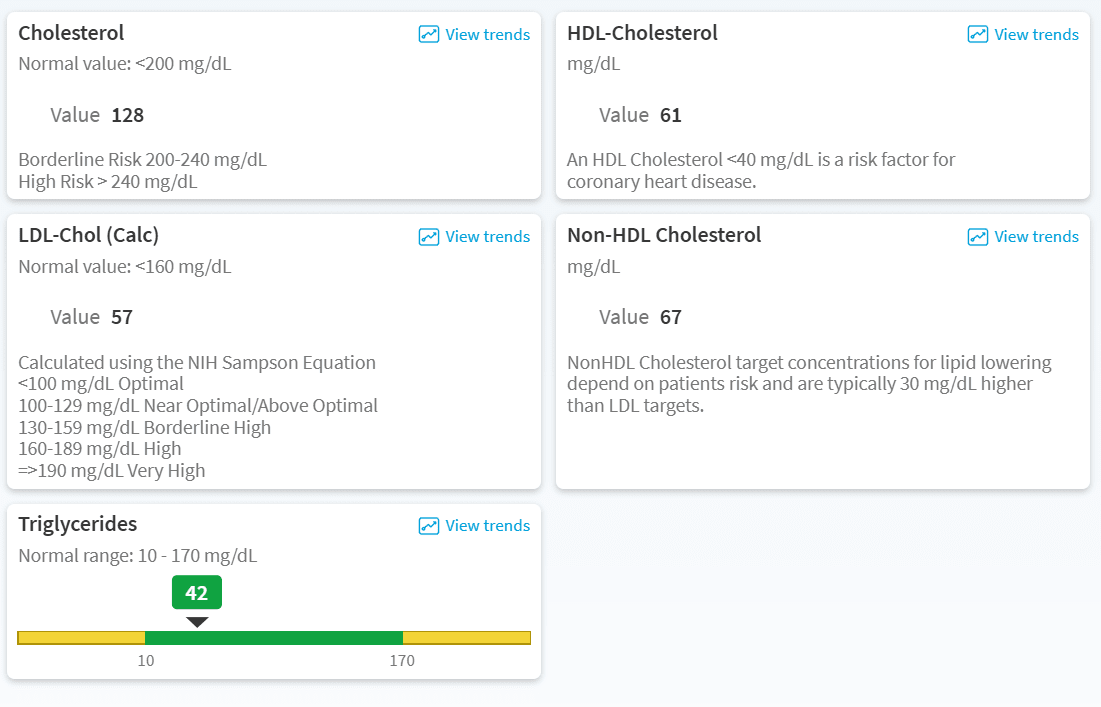Select the Cholesterol value 128
Image resolution: width=1101 pixels, height=707 pixels.
click(128, 115)
